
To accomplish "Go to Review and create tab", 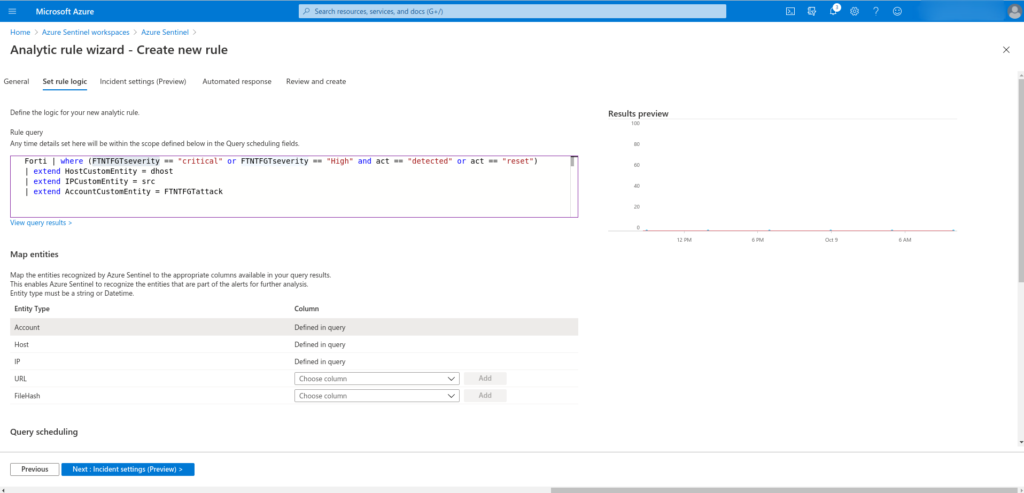I will point(316,82).
